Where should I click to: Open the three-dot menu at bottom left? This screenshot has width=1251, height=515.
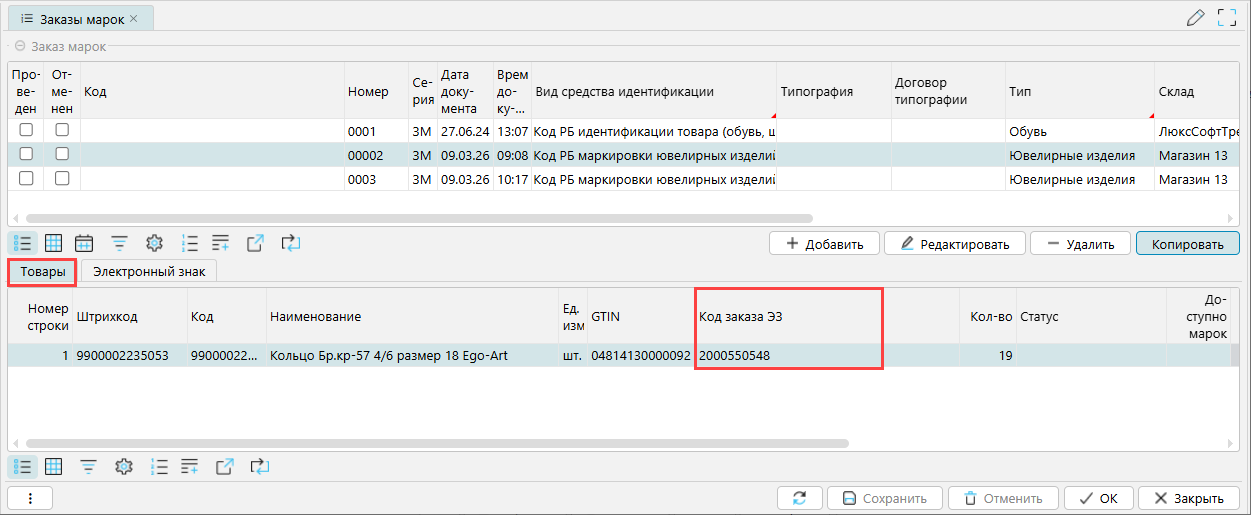coord(30,498)
